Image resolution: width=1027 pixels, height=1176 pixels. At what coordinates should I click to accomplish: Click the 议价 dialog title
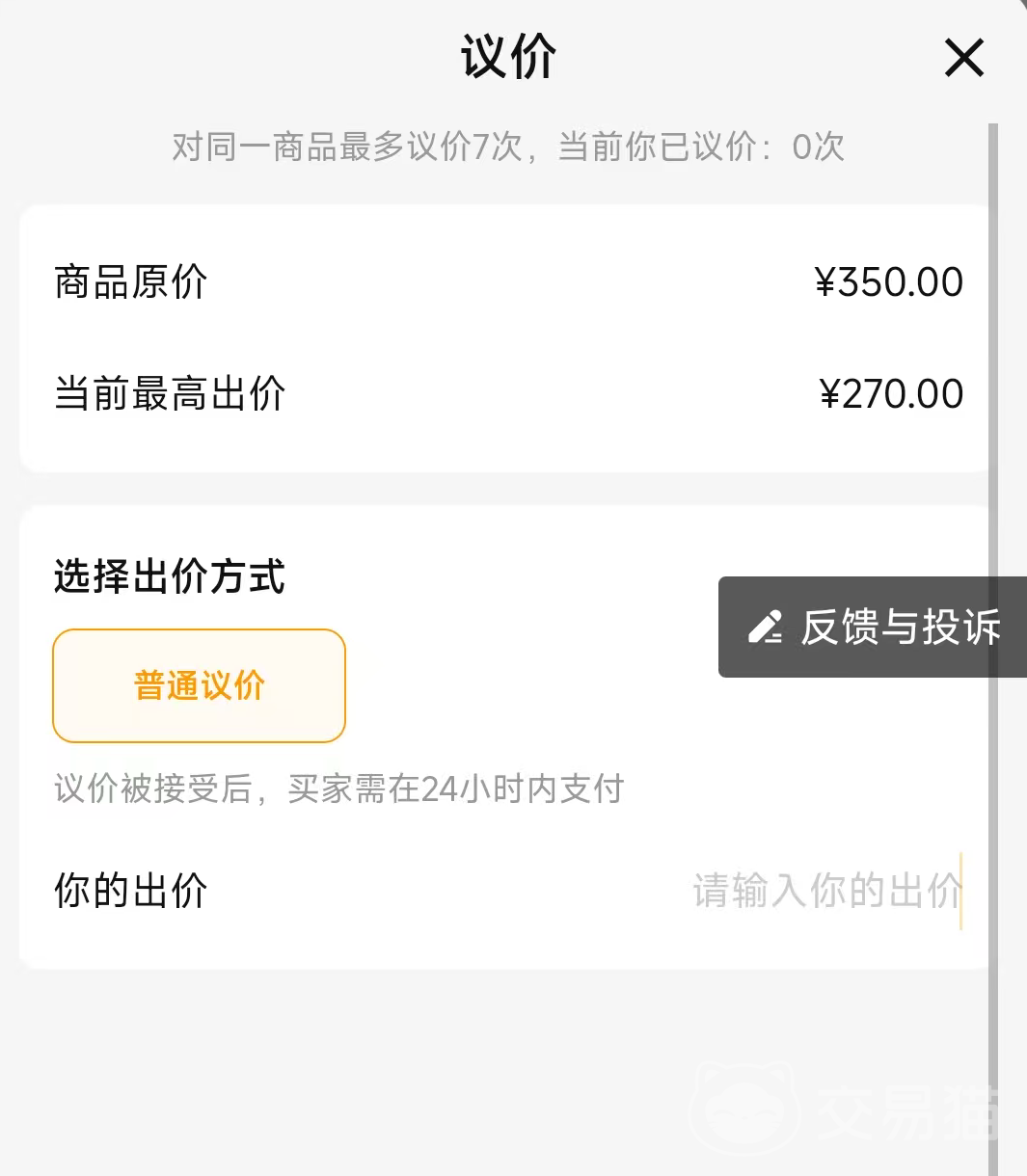[508, 56]
